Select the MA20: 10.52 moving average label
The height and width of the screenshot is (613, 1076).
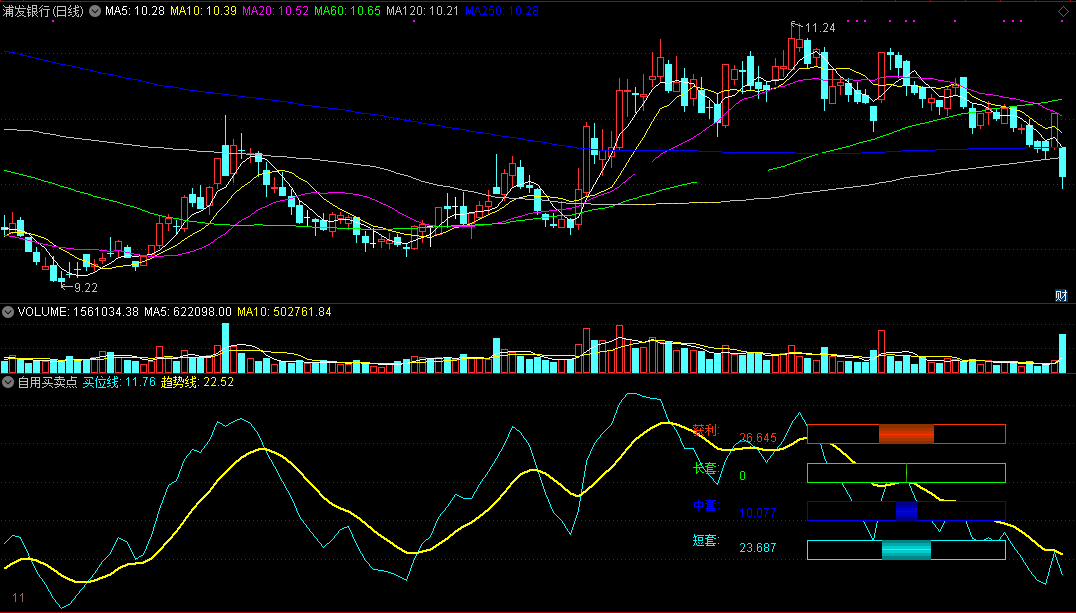tap(276, 11)
